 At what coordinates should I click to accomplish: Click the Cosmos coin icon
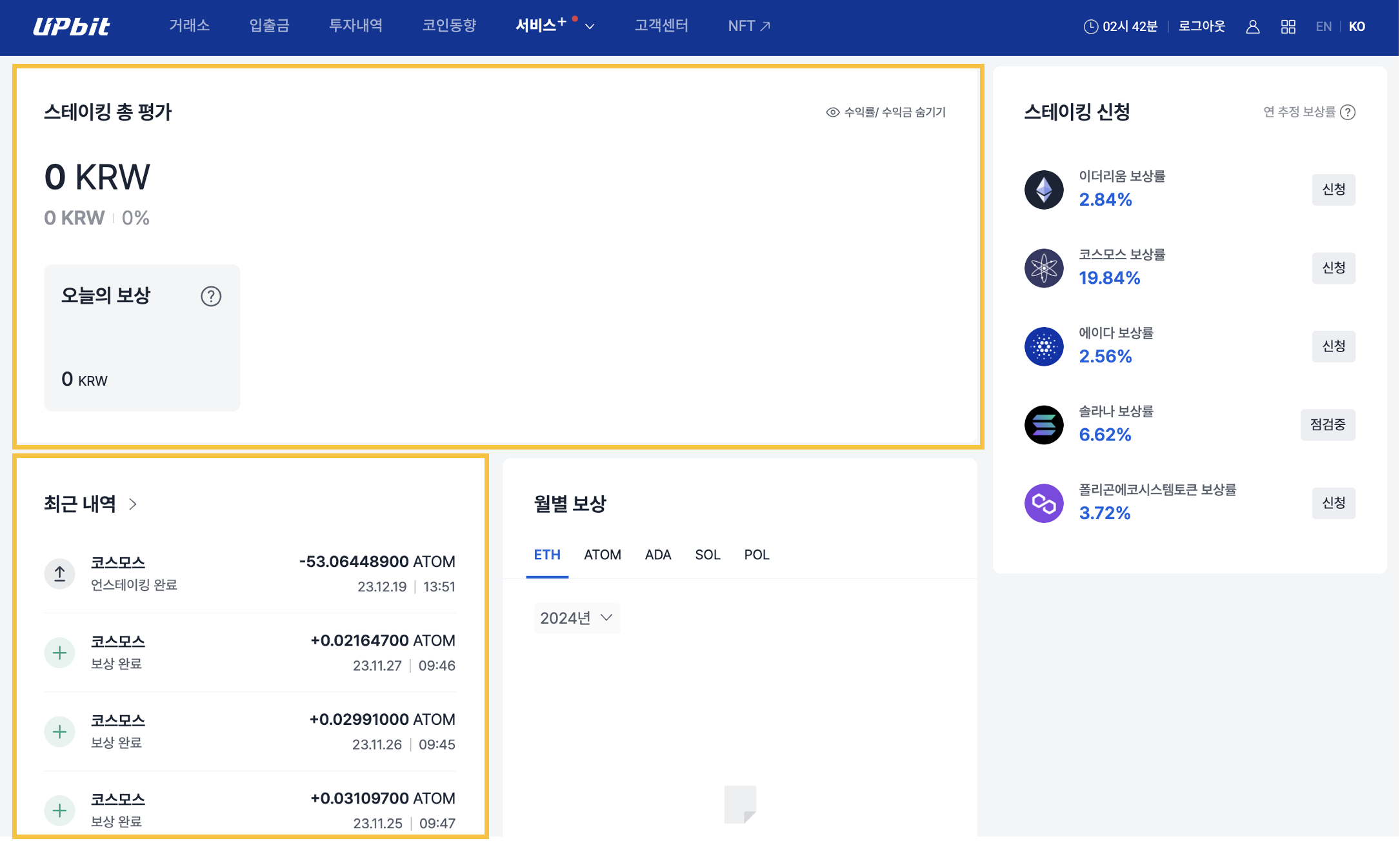1044,268
